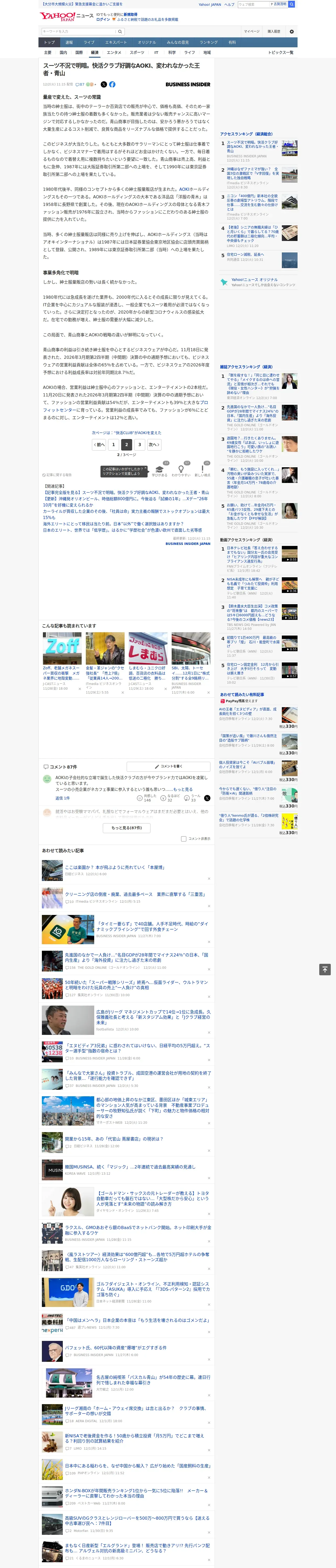The image size is (336, 1568).
Task: Dismiss the ここは楽園か recommended article
Action: pos(209,878)
